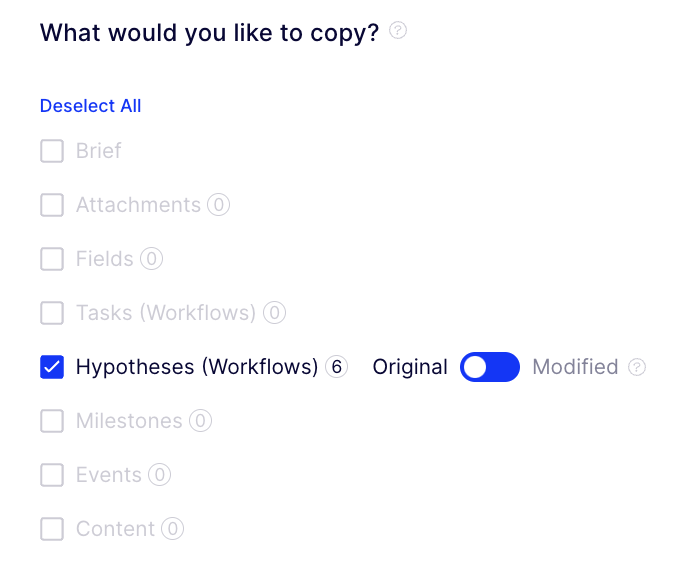Click the Events count badge
Viewport: 678px width, 566px height.
[x=159, y=475]
